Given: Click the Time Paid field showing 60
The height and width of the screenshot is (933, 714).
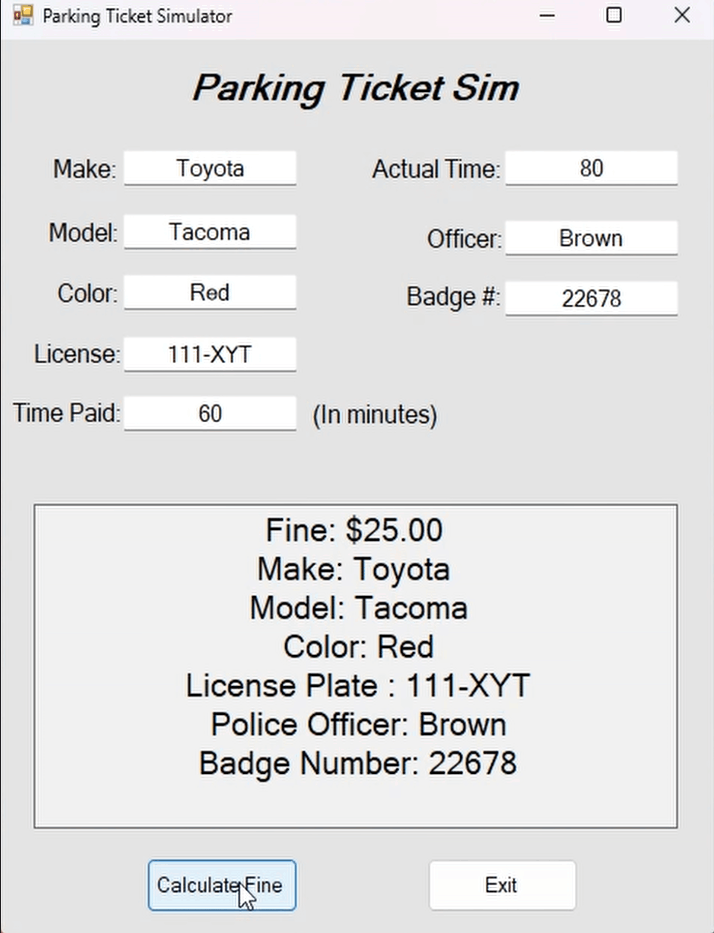Looking at the screenshot, I should tap(210, 413).
